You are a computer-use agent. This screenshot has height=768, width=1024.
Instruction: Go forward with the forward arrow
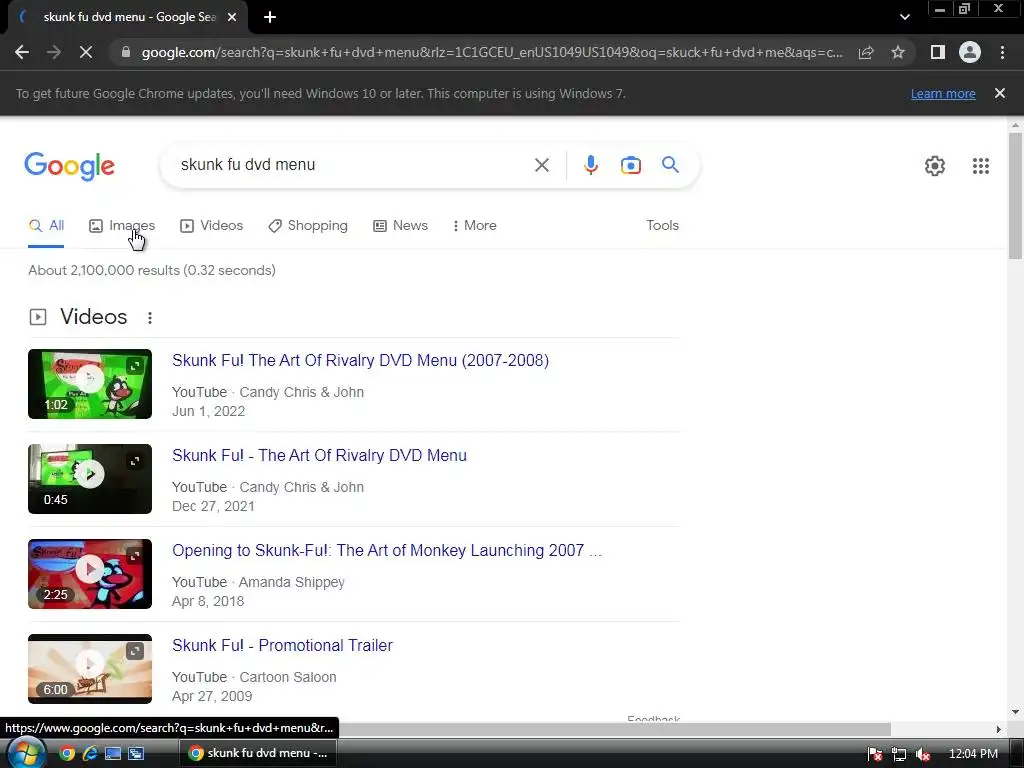[x=54, y=52]
